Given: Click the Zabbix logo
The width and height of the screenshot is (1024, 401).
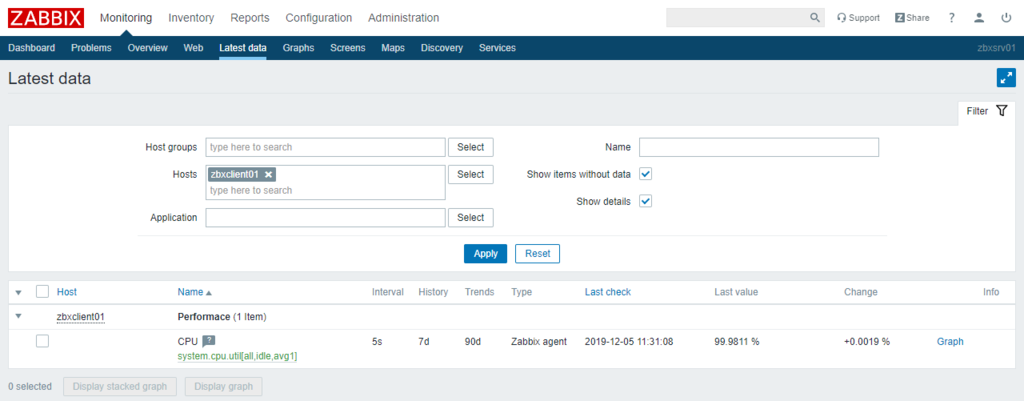Looking at the screenshot, I should 46,17.
